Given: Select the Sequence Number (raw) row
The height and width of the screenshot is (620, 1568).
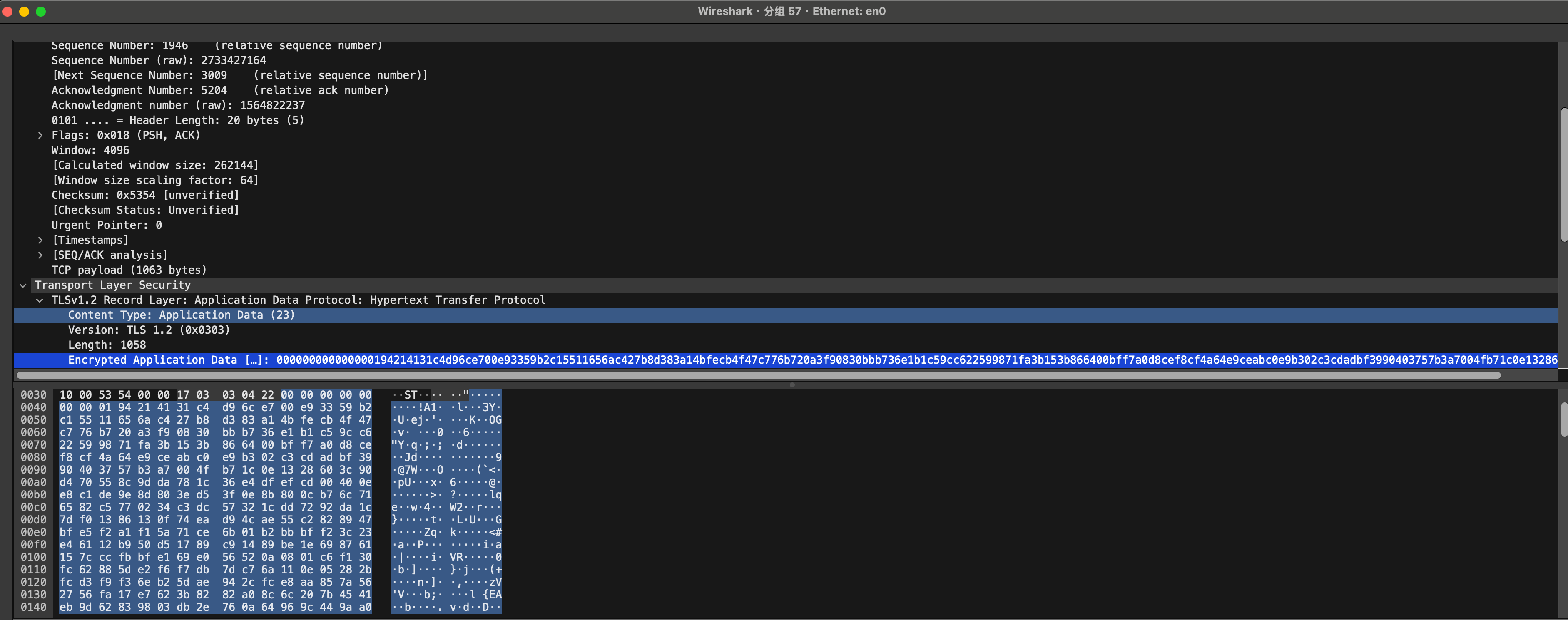Looking at the screenshot, I should coord(158,60).
